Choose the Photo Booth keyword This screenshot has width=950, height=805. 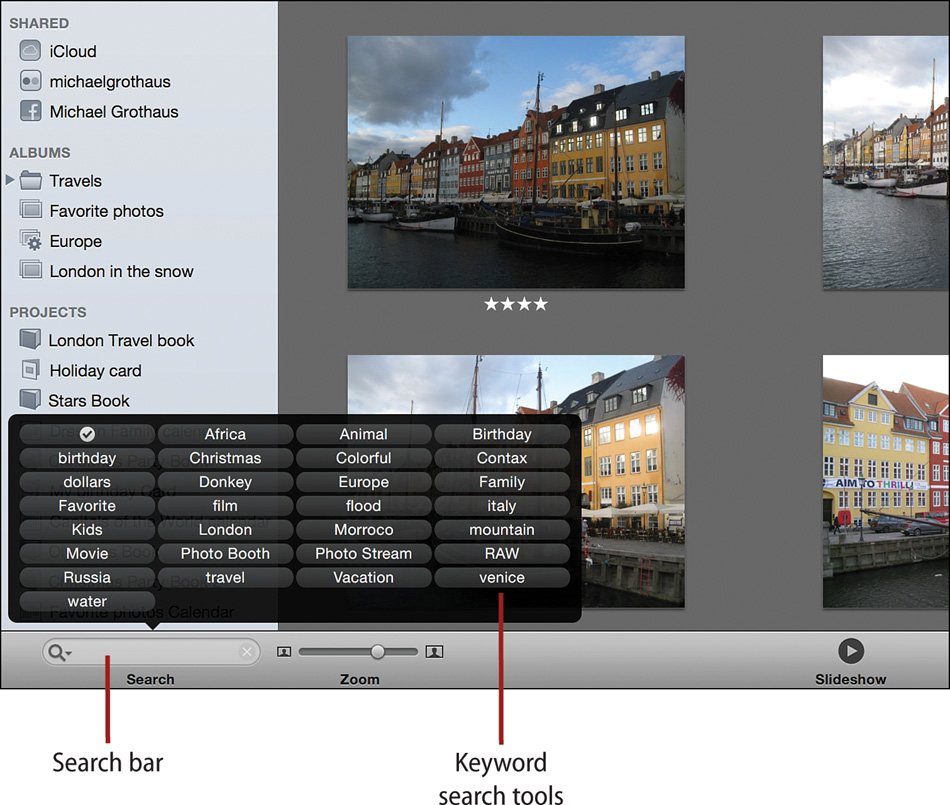point(225,554)
